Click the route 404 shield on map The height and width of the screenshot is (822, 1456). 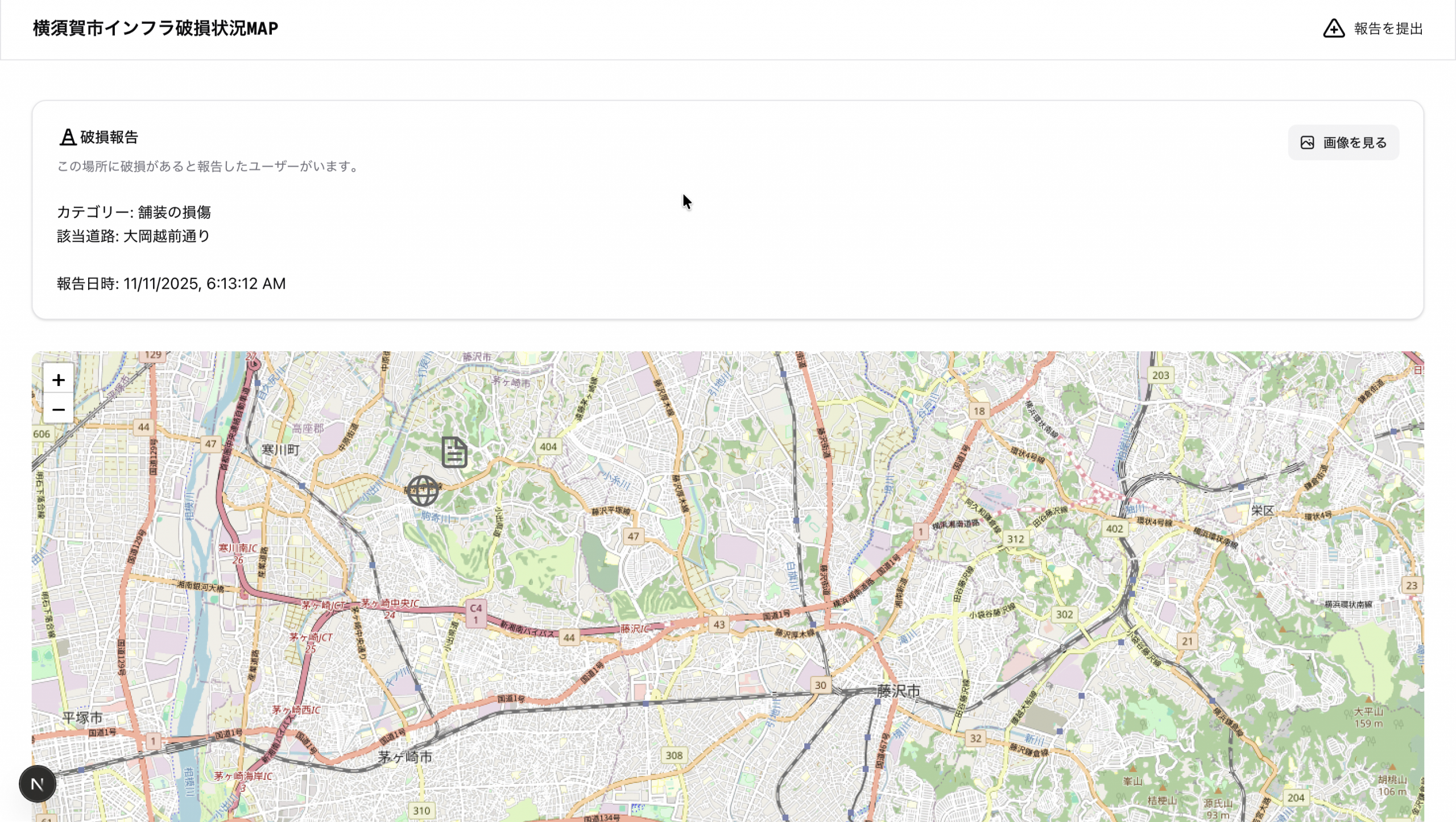(548, 447)
